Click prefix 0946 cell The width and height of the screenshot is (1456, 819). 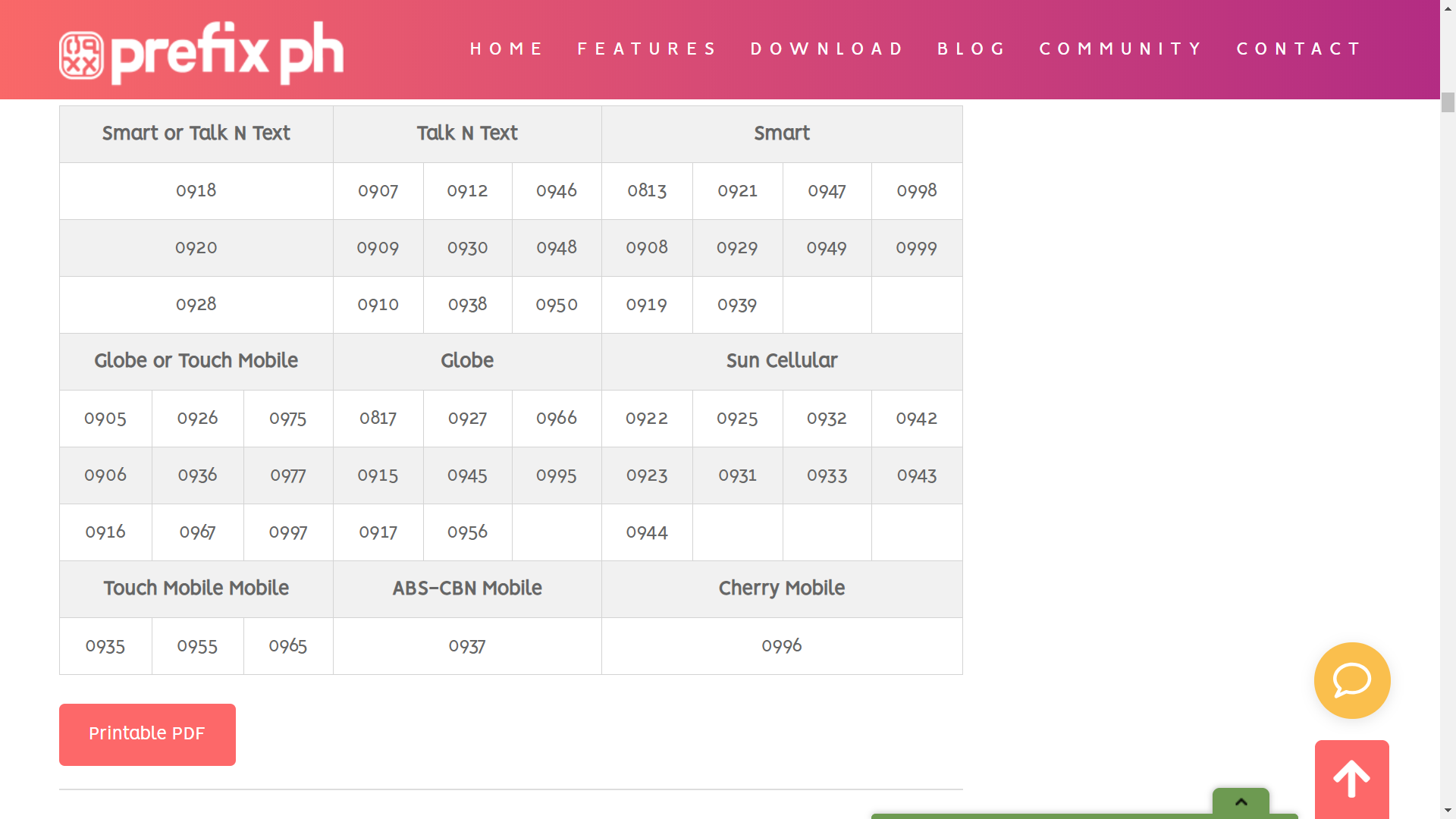pyautogui.click(x=557, y=191)
